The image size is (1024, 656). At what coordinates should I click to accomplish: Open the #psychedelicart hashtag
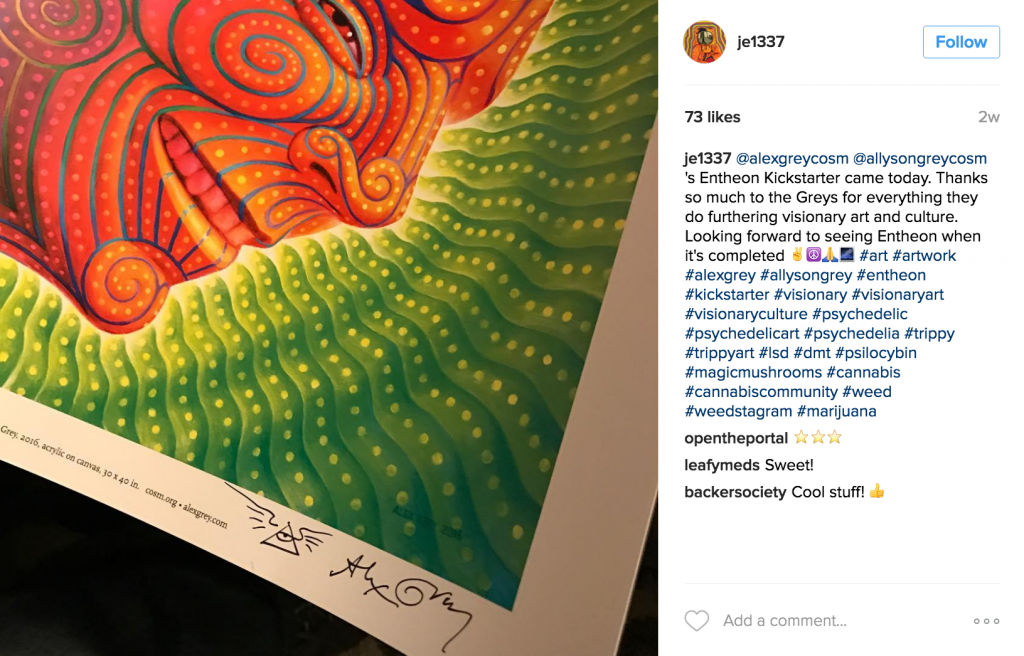click(742, 333)
